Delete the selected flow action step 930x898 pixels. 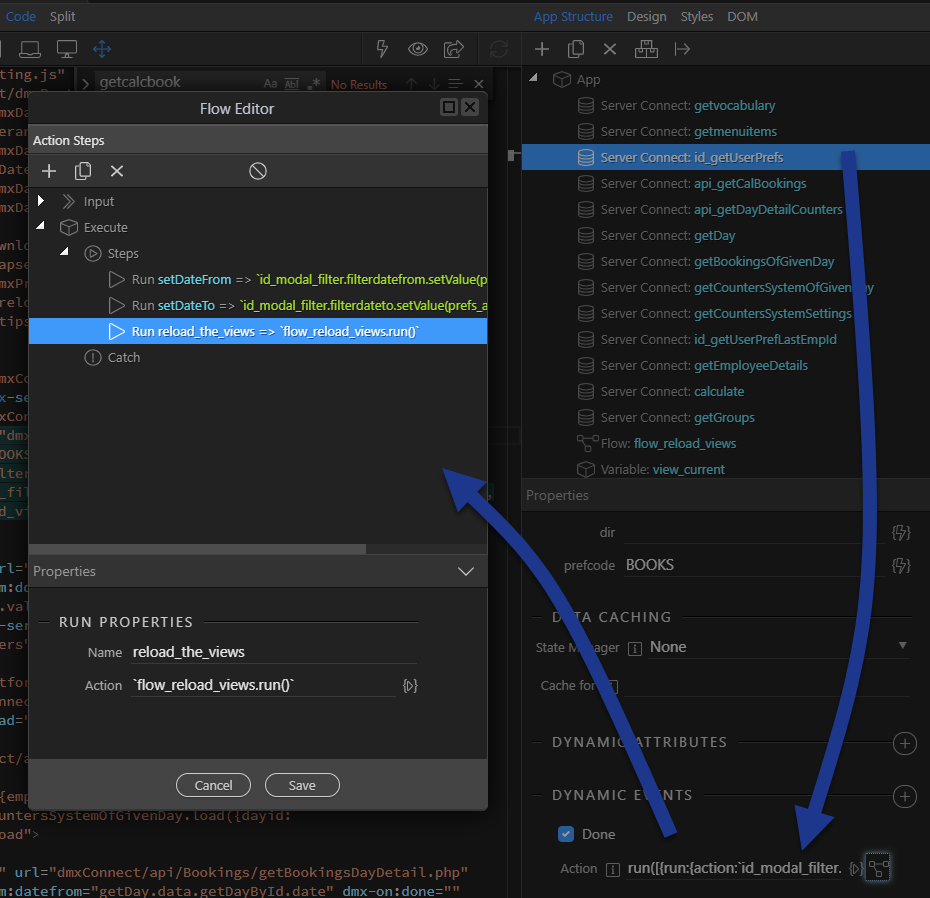(x=117, y=171)
